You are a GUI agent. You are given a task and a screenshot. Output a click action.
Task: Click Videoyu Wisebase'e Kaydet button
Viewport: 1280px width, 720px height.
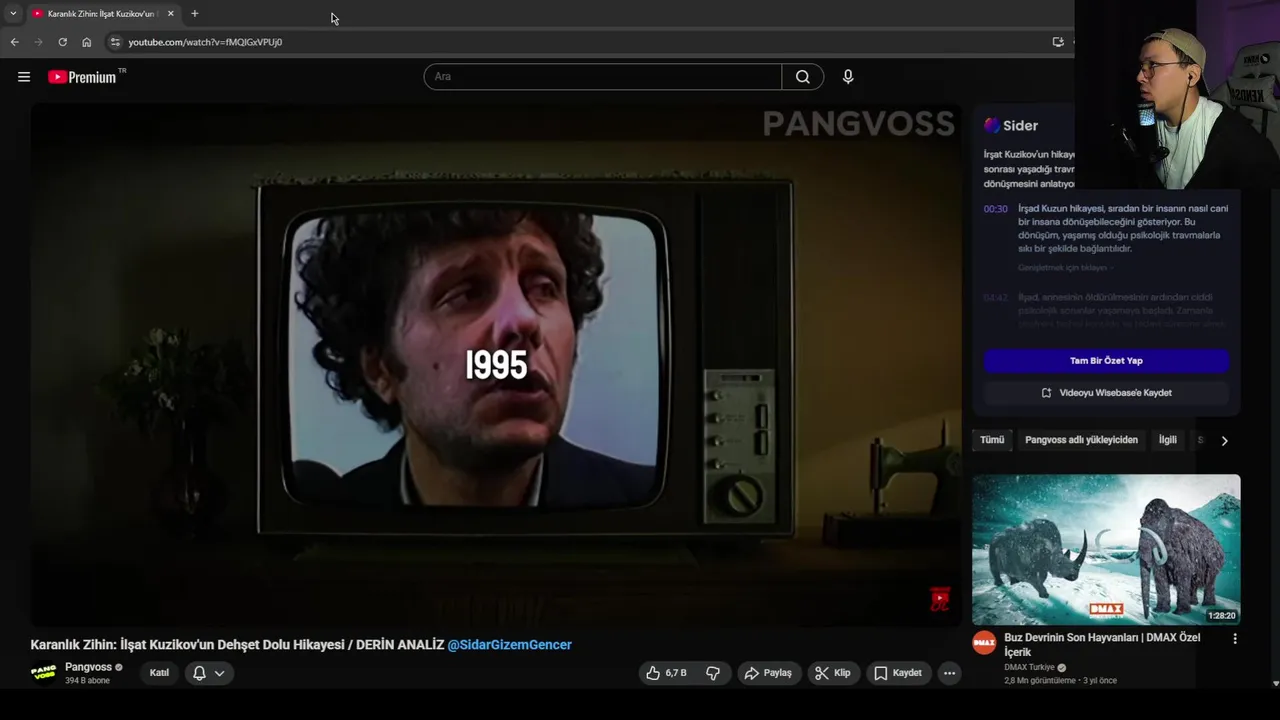coord(1106,393)
